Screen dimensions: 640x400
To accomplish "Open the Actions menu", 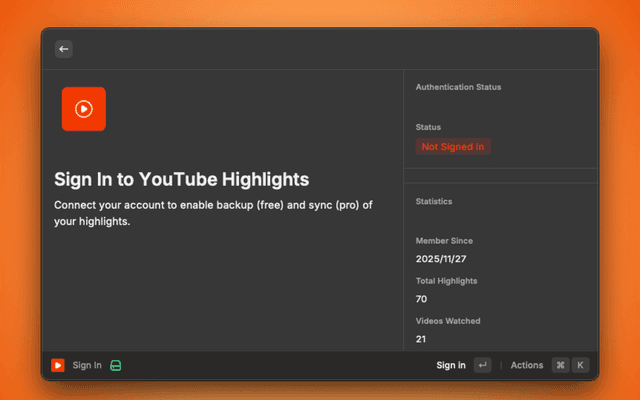I will (x=527, y=365).
